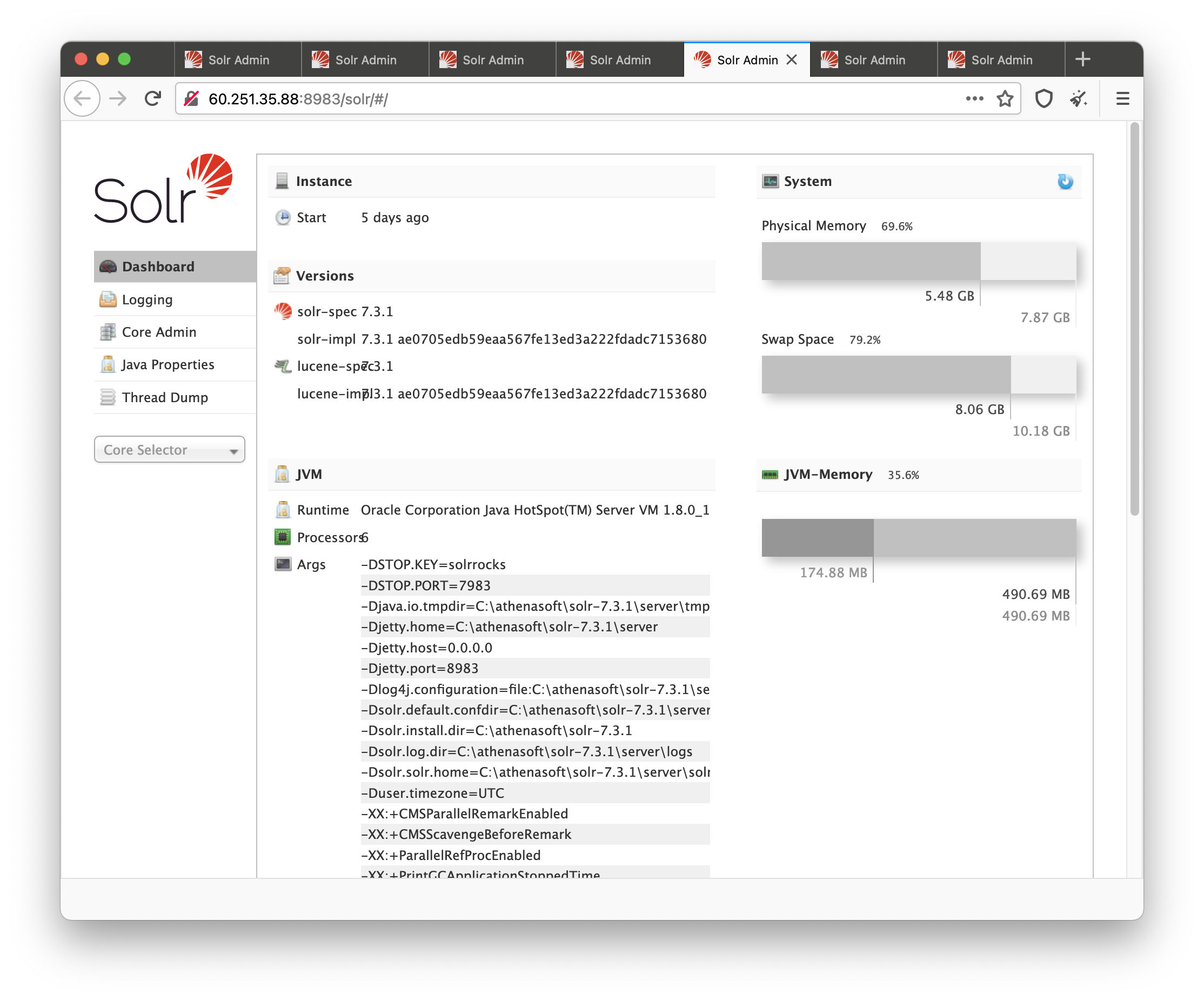
Task: Click the -DSTOP.PORT=7983 argument row
Action: point(535,585)
